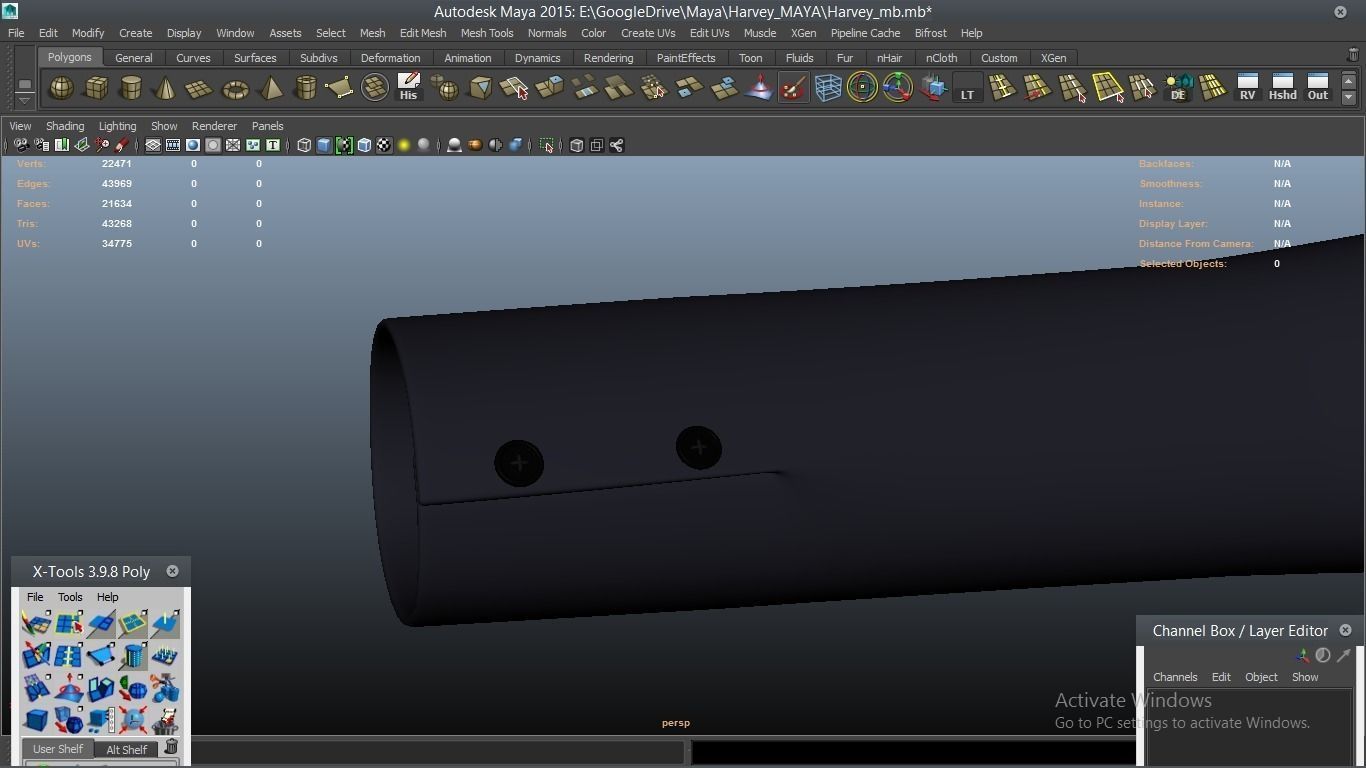1366x768 pixels.
Task: Open the Channels menu in Channel Box
Action: click(1175, 677)
